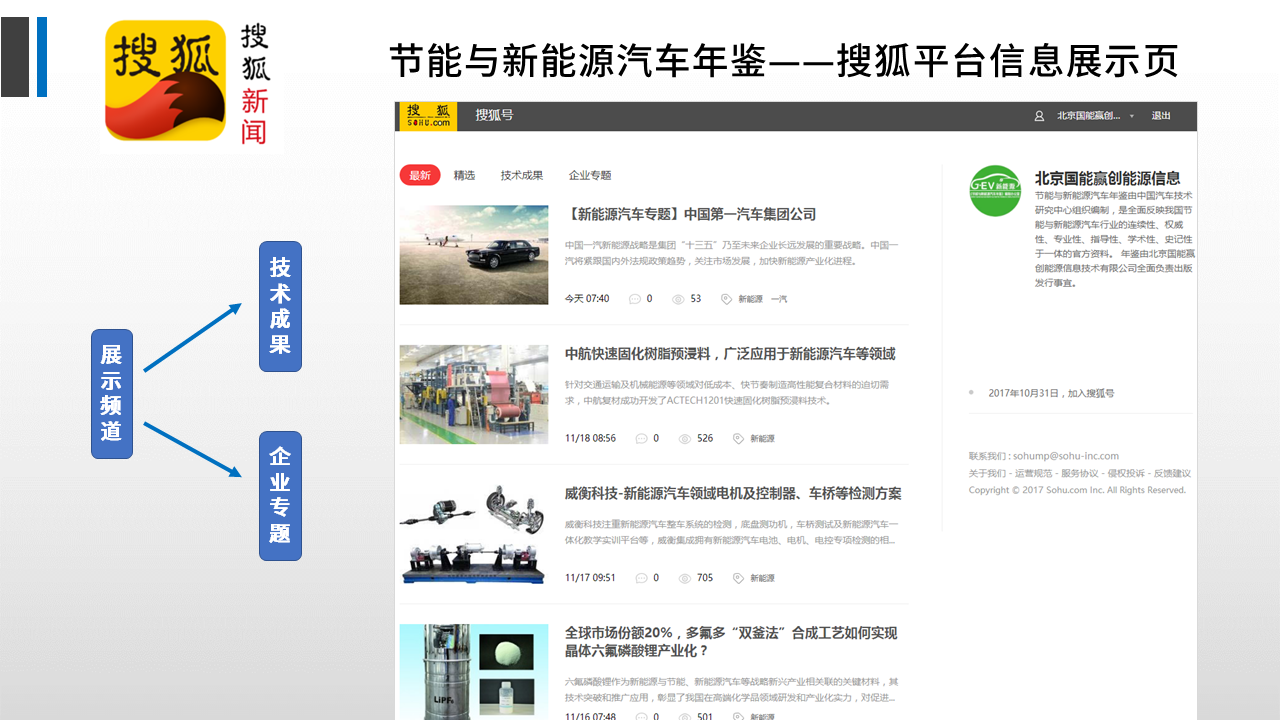
Task: Select the 技术成果 tab
Action: click(x=522, y=175)
